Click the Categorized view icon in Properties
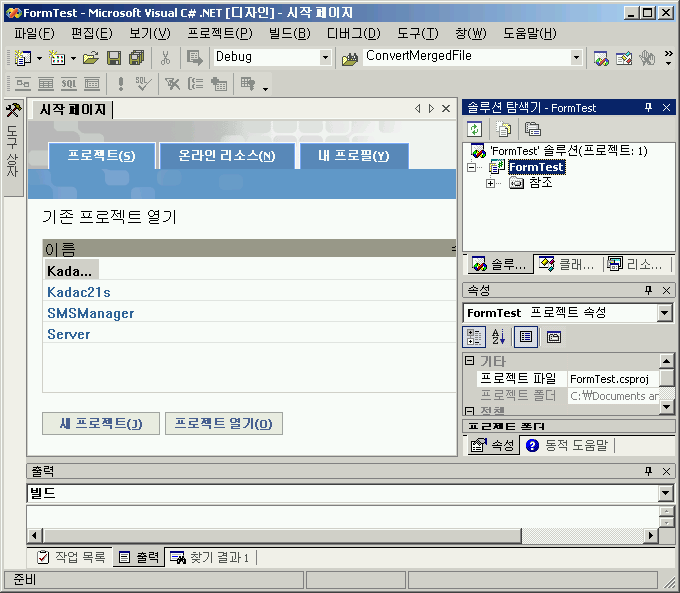The width and height of the screenshot is (680, 593). click(474, 337)
